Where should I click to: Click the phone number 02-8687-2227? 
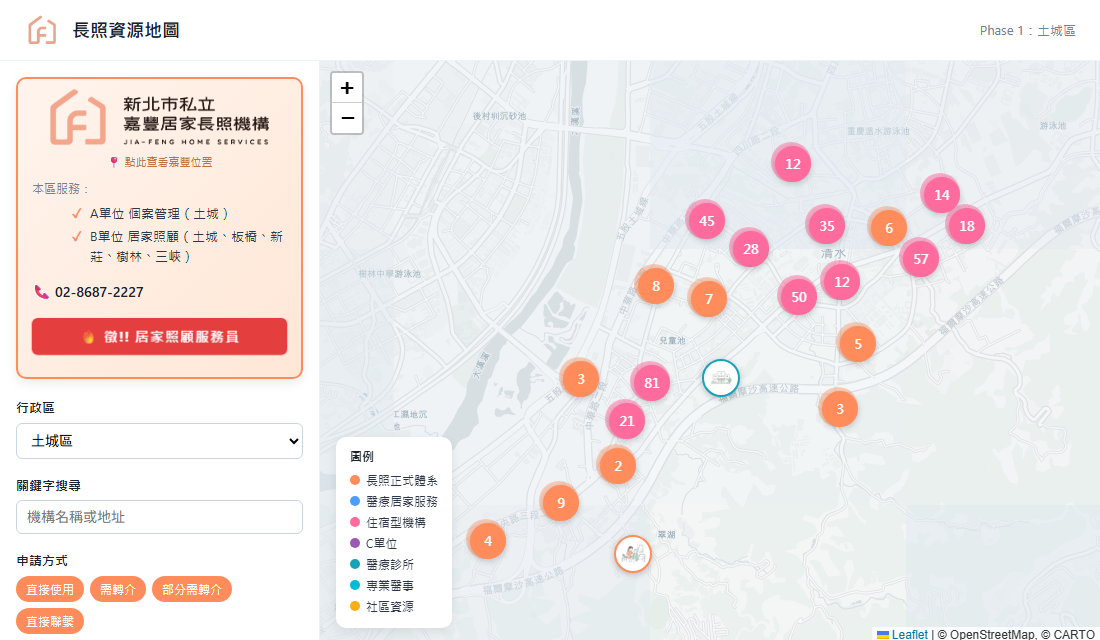pyautogui.click(x=99, y=292)
